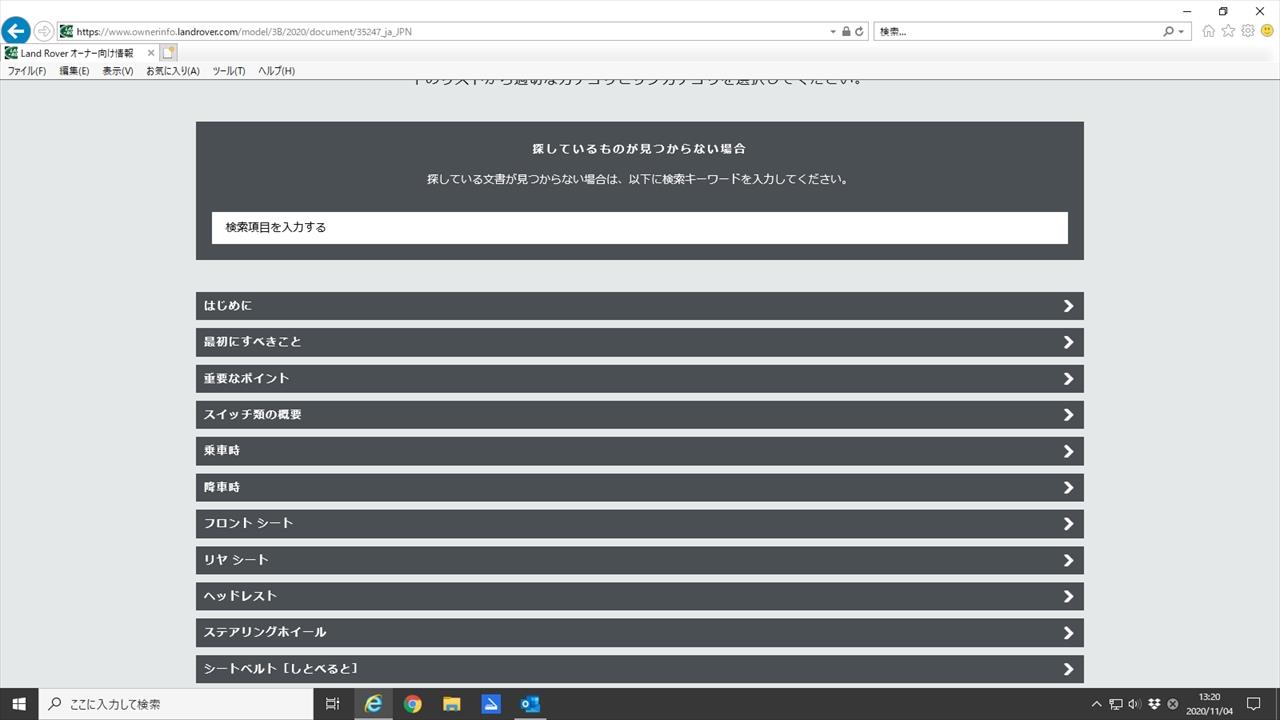Open the 表示(V) menu
This screenshot has width=1280, height=720.
117,71
